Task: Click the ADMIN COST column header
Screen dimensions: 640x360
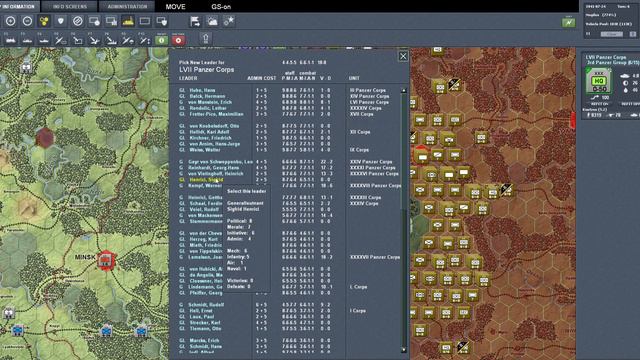Action: [262, 78]
